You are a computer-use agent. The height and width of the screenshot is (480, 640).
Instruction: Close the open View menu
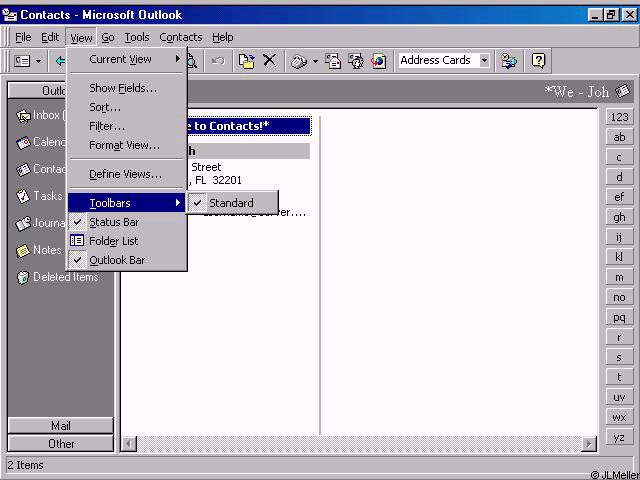(81, 37)
